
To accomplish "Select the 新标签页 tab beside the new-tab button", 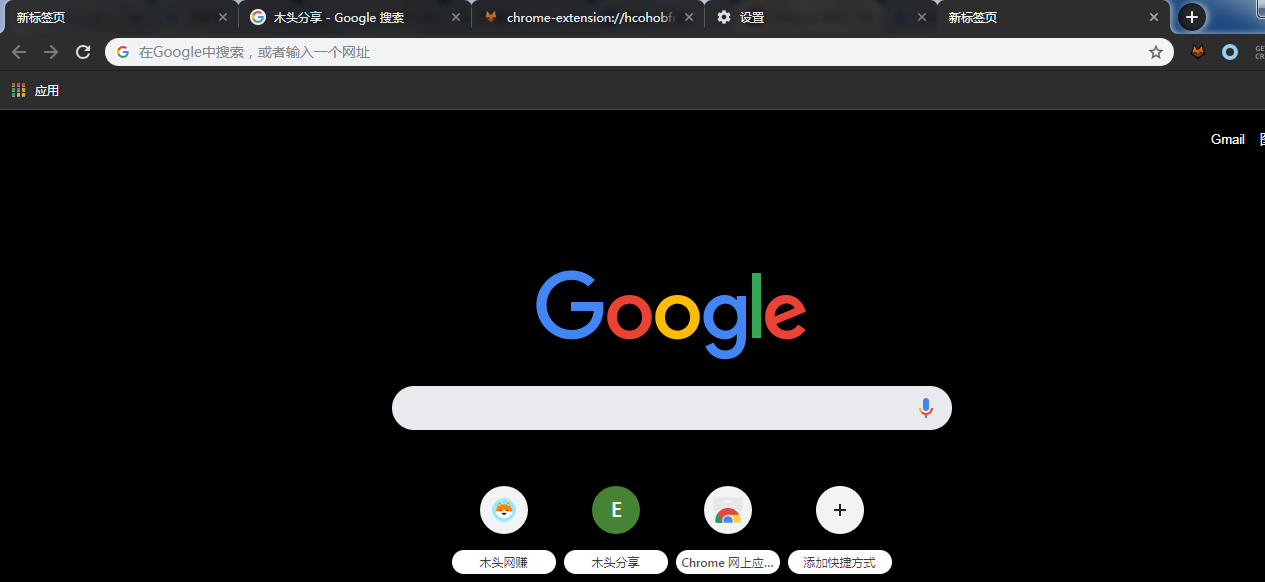I will (x=1053, y=17).
